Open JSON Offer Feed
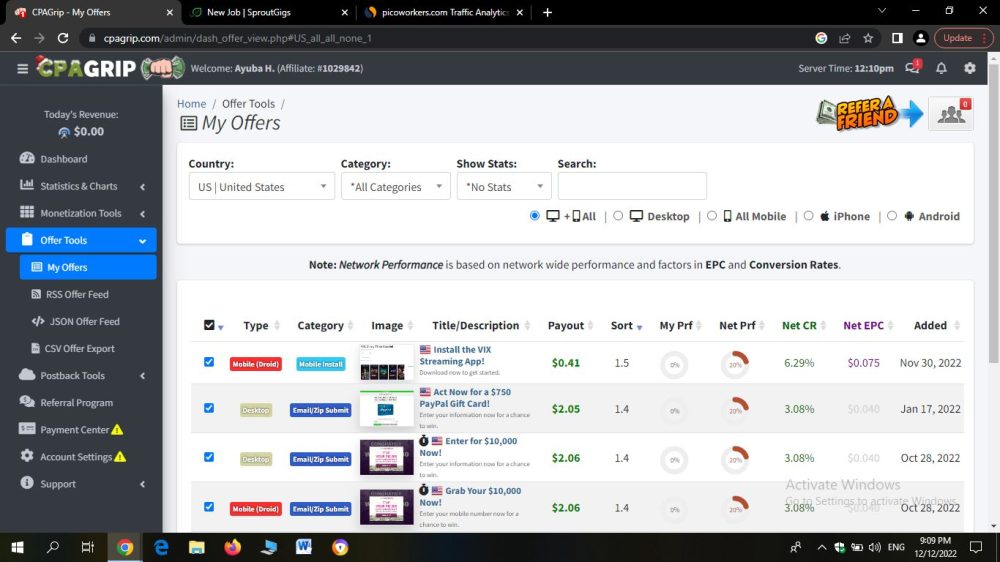This screenshot has width=1000, height=562. [84, 322]
